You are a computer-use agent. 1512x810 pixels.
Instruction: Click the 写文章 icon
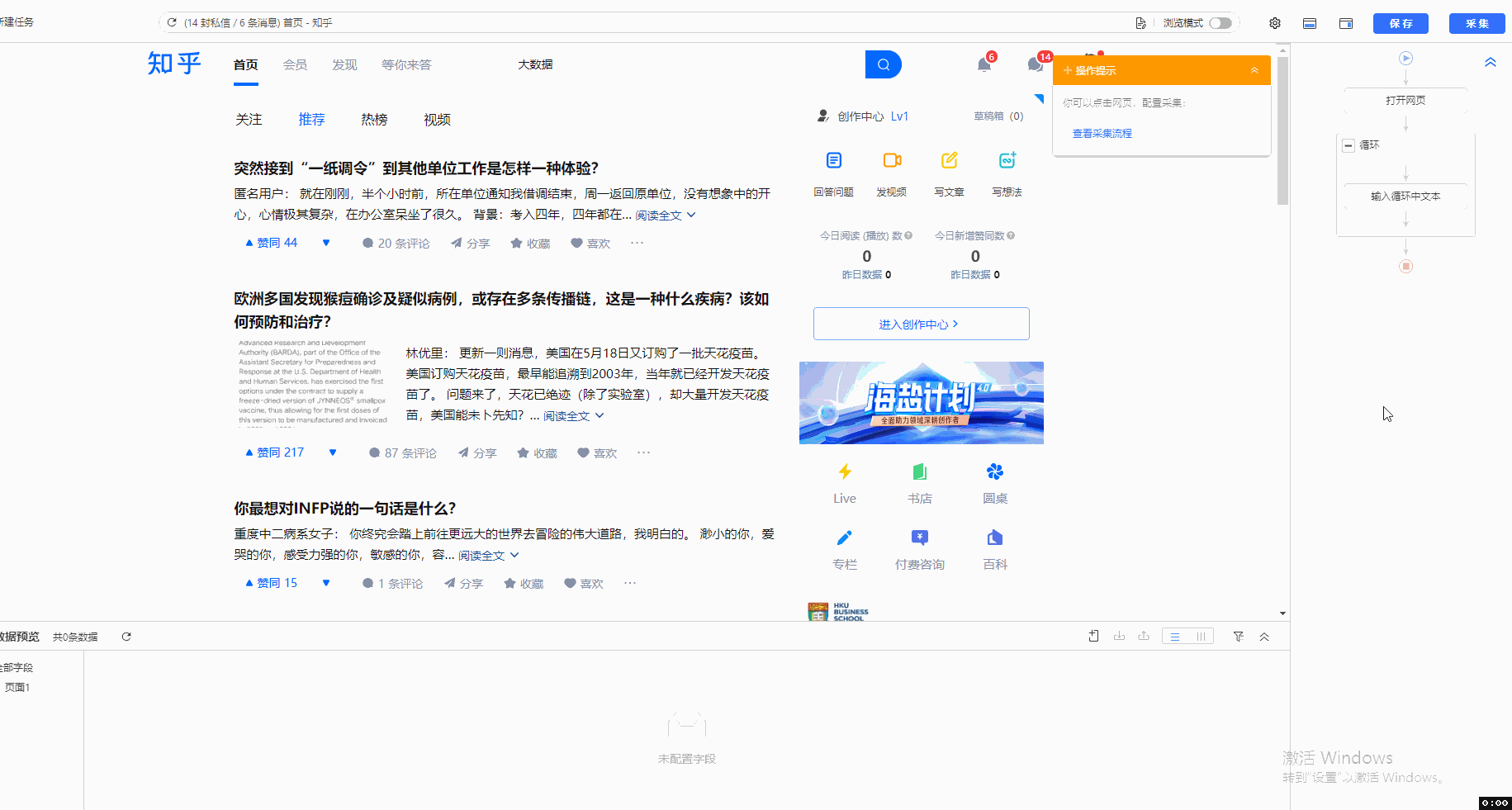950,160
